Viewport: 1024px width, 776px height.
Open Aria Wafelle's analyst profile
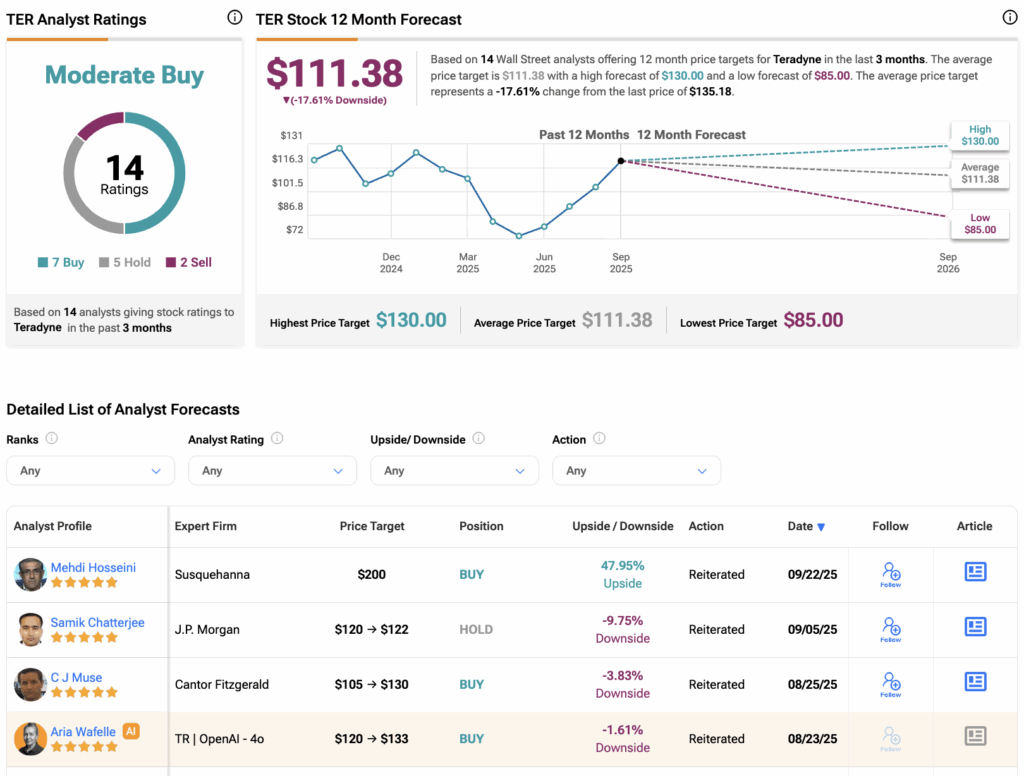pos(85,732)
